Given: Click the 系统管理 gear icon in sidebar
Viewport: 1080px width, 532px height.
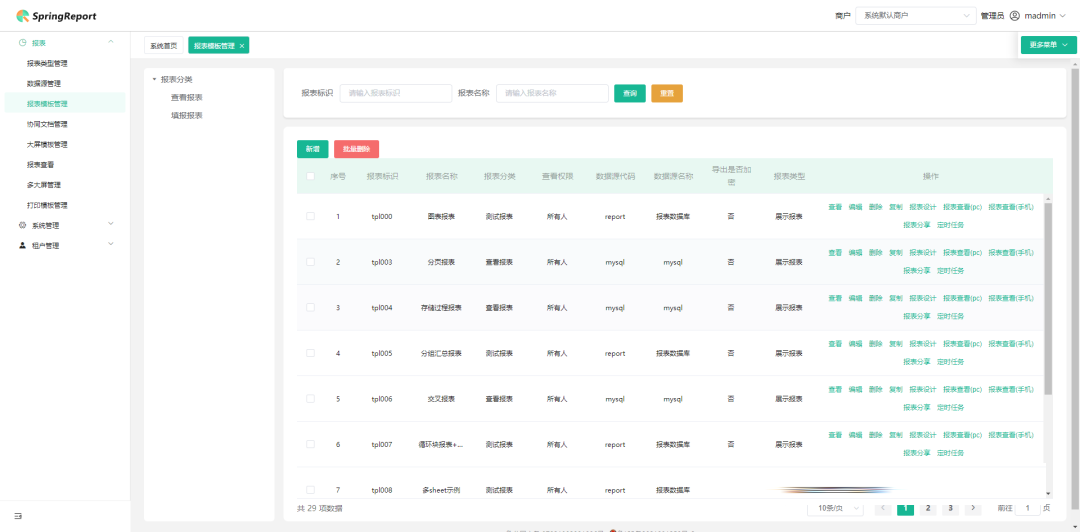Looking at the screenshot, I should pyautogui.click(x=22, y=225).
